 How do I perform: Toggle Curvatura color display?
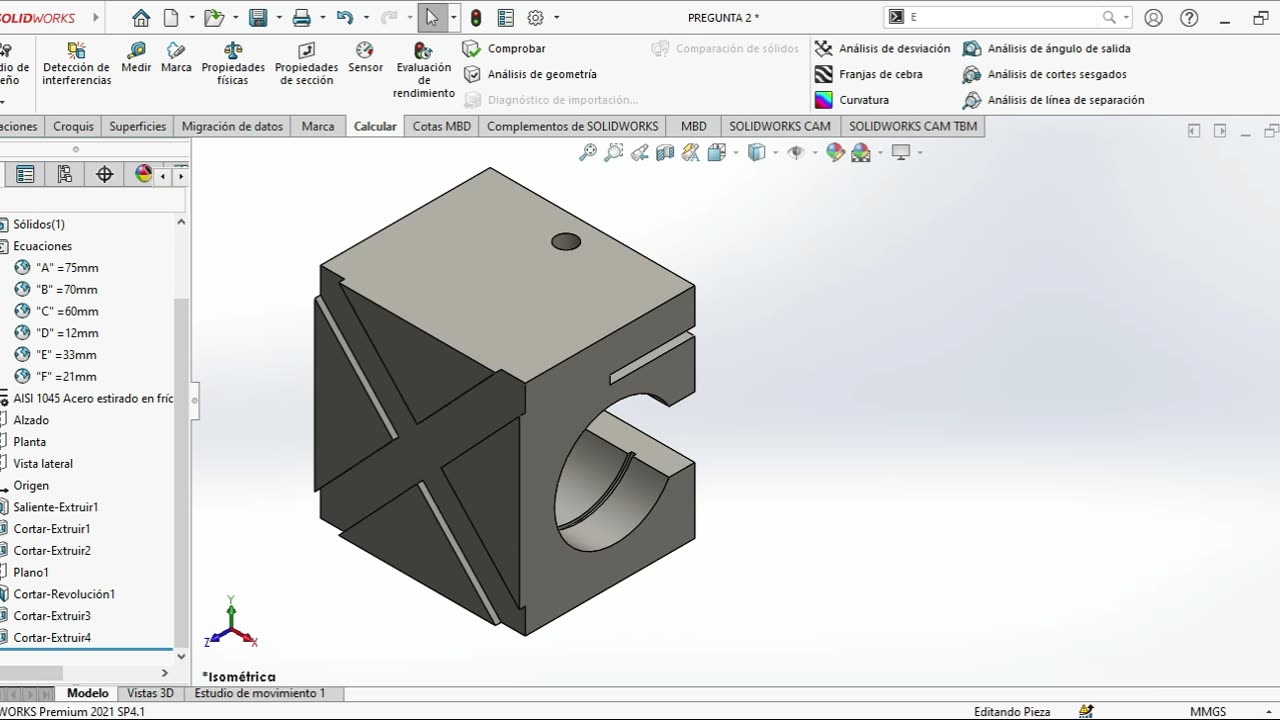852,100
